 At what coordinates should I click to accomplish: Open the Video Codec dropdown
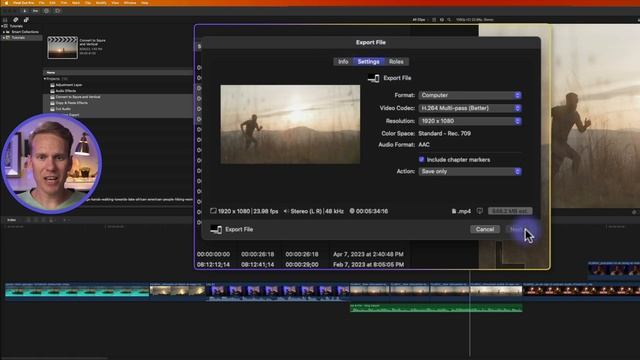tap(470, 108)
